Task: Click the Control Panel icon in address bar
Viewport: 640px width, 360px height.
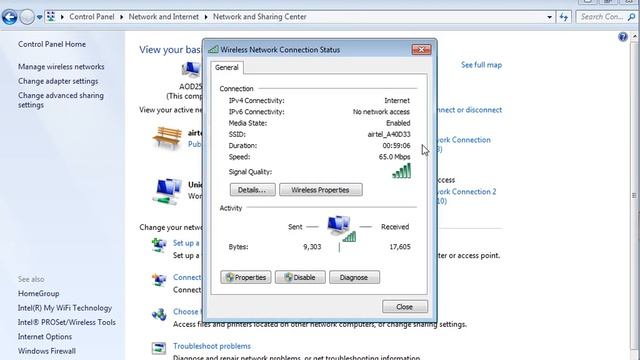Action: tap(51, 17)
